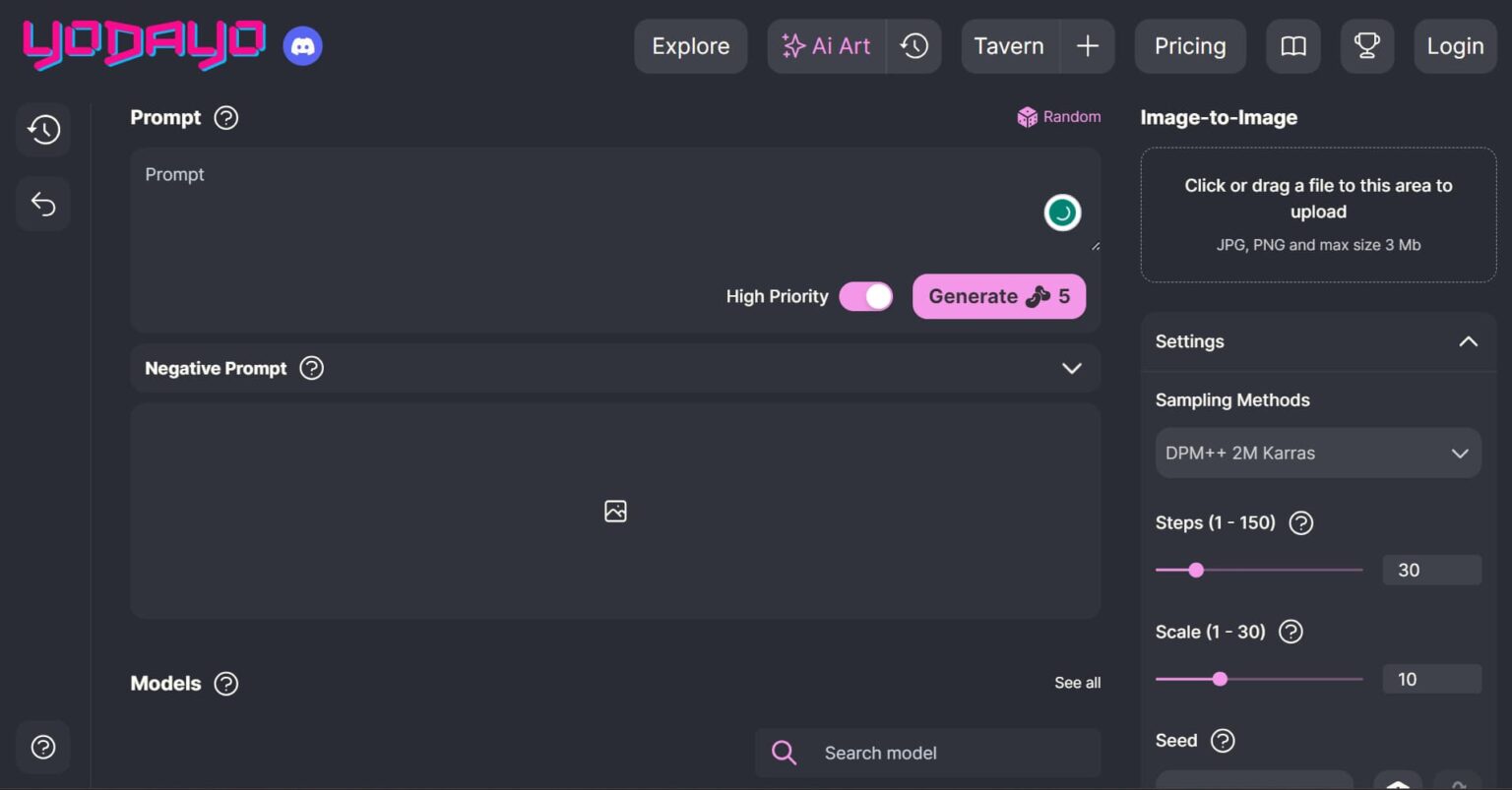Open the book icon in navbar
The height and width of the screenshot is (790, 1512).
click(1292, 46)
